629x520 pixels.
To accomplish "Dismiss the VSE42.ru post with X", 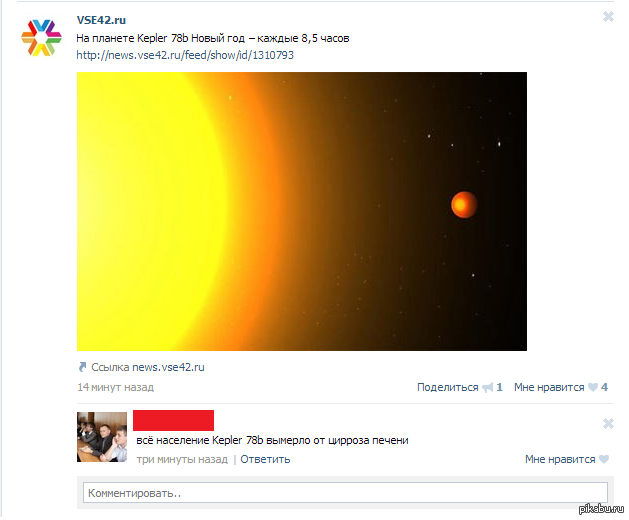I will coord(608,17).
